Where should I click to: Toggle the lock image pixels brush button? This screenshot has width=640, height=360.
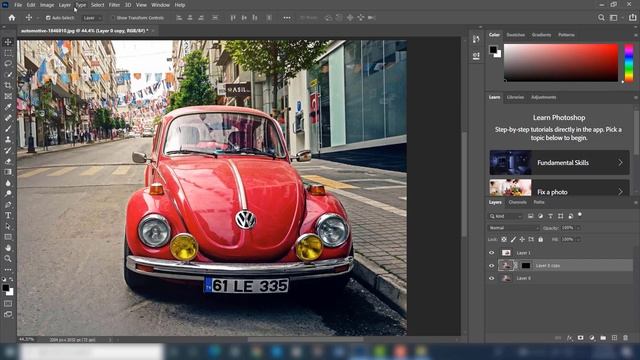click(513, 239)
